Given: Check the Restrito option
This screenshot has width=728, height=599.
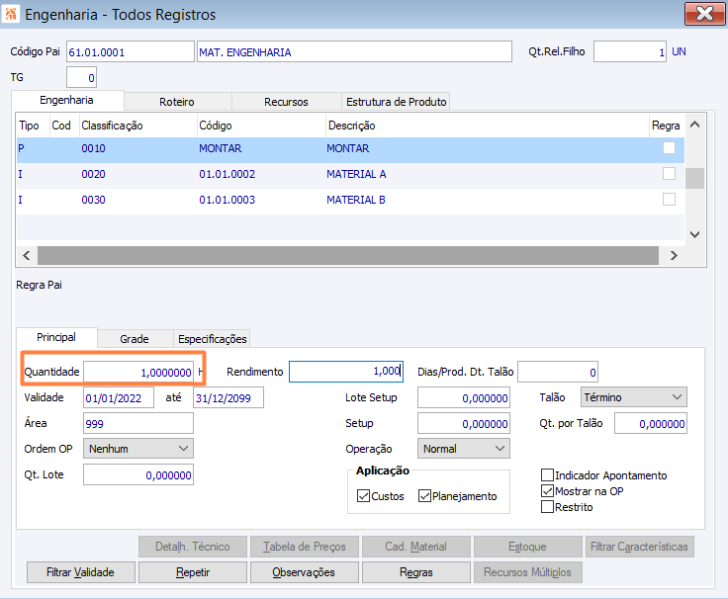Looking at the screenshot, I should [x=547, y=507].
